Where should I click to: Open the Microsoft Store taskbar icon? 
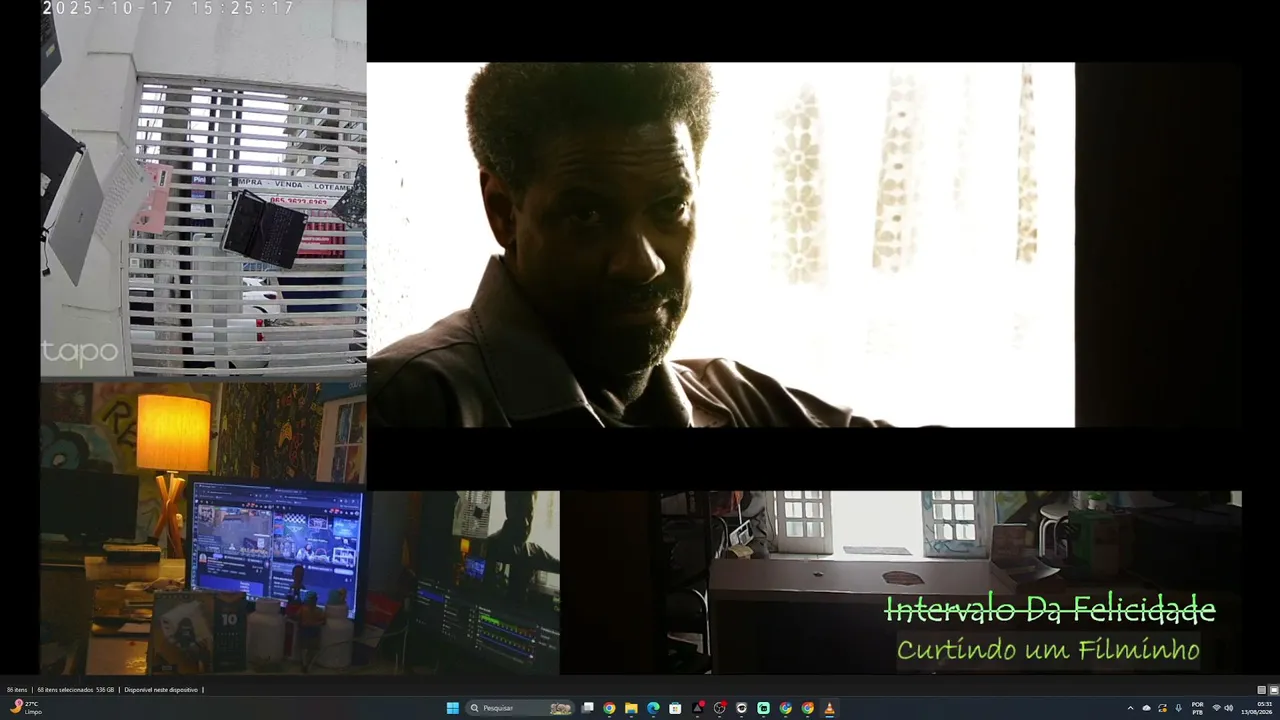[675, 708]
